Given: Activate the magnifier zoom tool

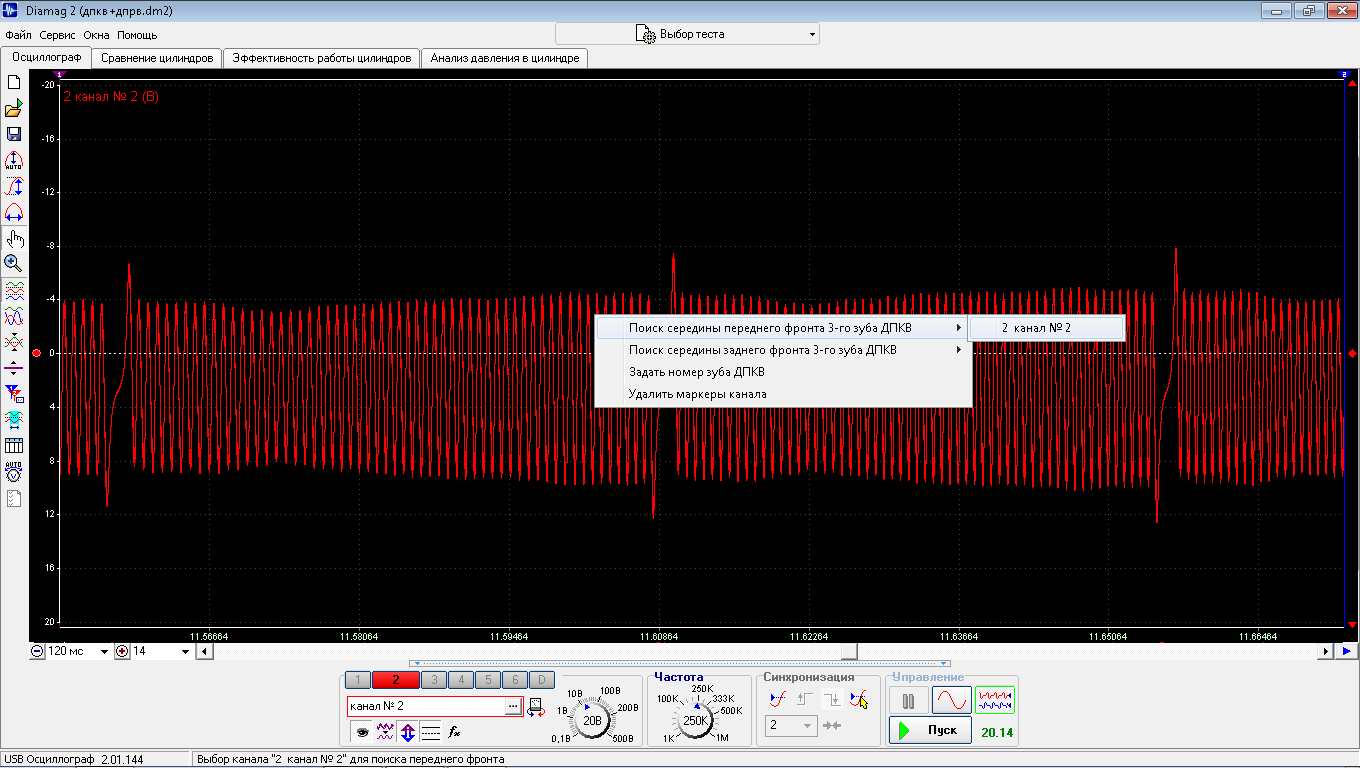Looking at the screenshot, I should (14, 263).
